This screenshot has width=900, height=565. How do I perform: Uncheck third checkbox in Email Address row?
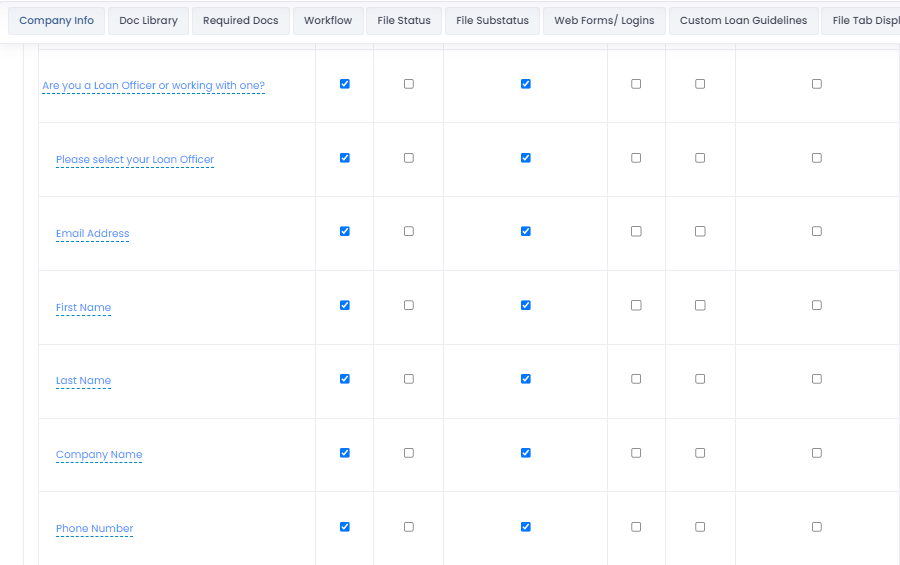click(526, 231)
